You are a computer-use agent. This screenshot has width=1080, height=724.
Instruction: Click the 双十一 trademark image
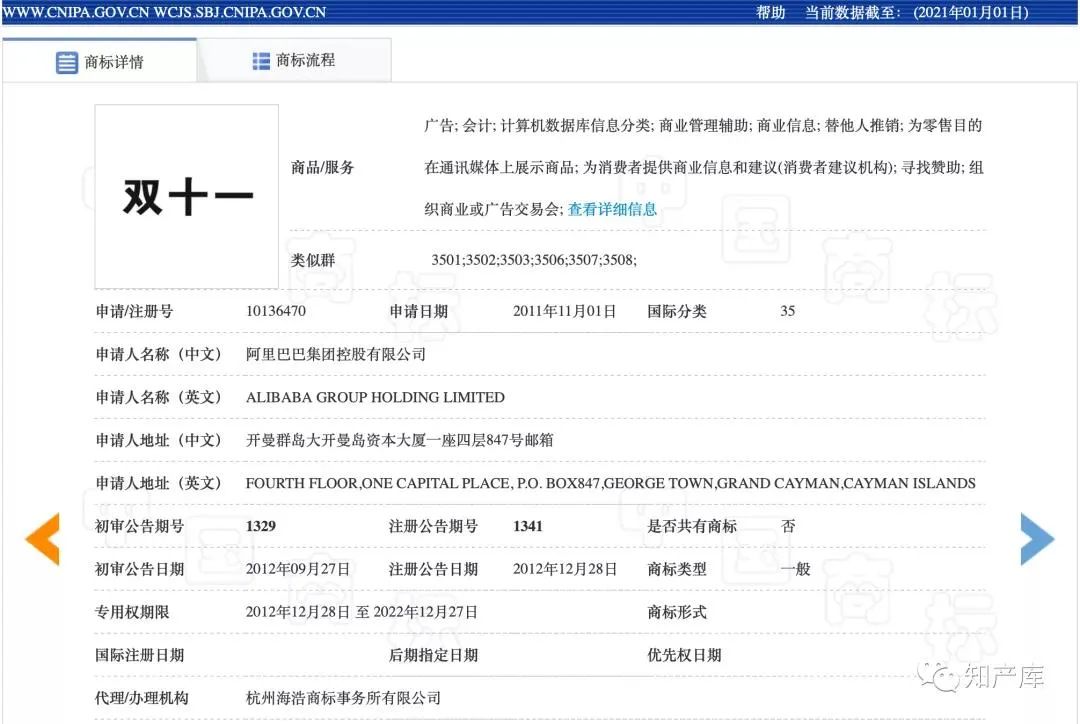[187, 197]
